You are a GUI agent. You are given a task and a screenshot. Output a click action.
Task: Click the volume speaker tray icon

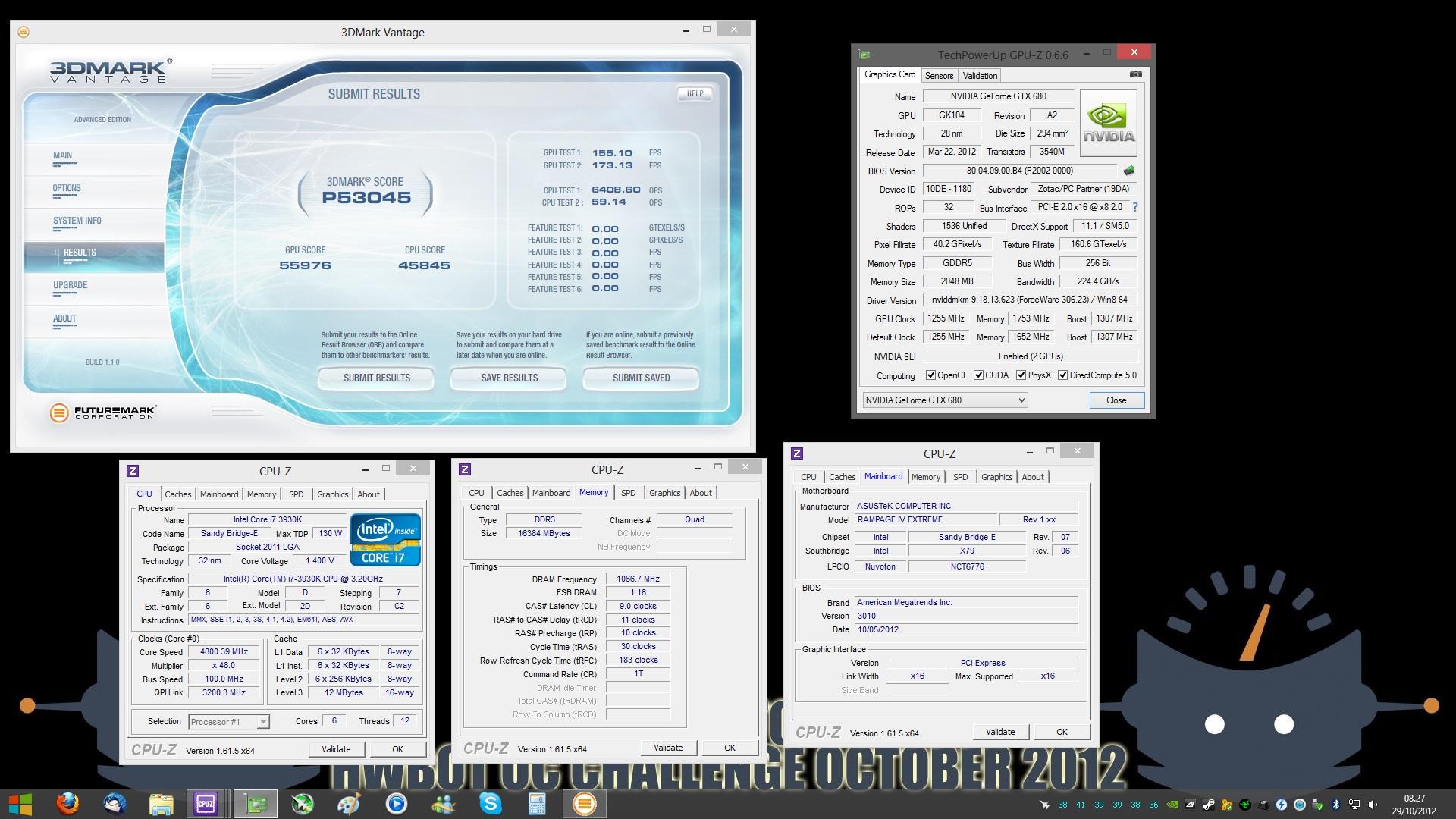(x=1373, y=805)
